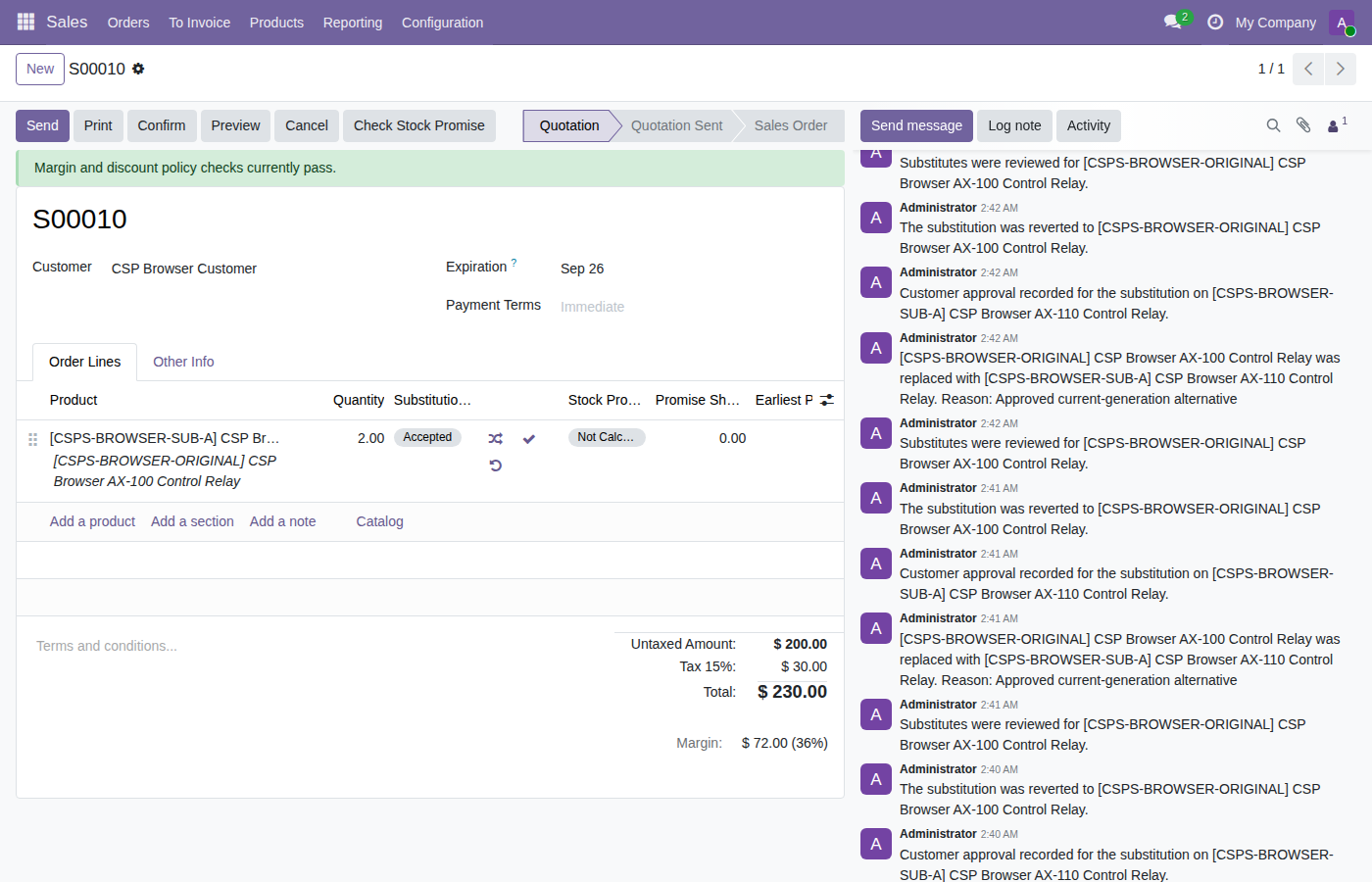1372x882 pixels.
Task: Toggle optional columns adjust icon in table header
Action: [827, 400]
